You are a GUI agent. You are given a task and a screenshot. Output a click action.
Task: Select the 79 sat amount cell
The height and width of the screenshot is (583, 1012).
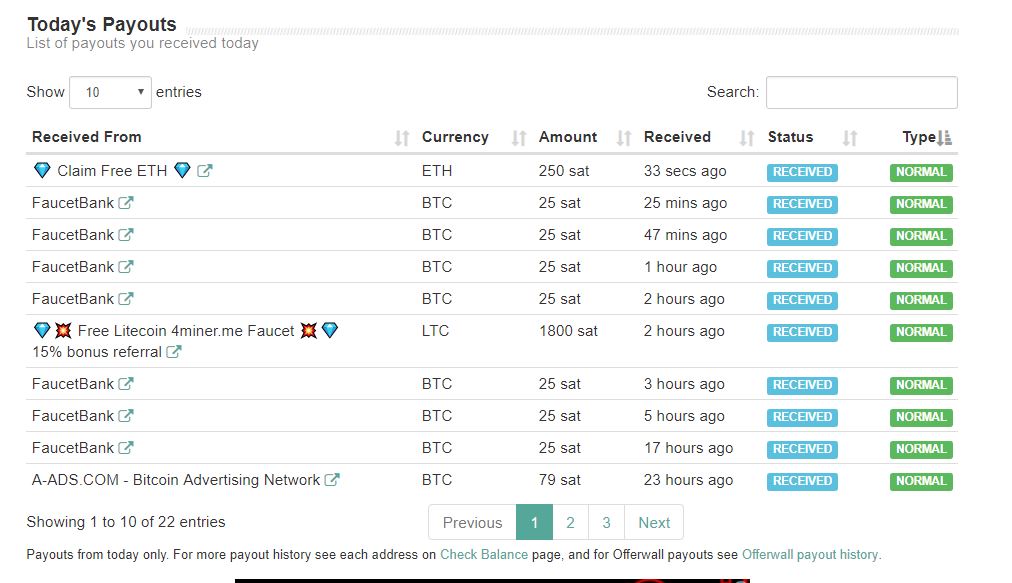[x=560, y=480]
